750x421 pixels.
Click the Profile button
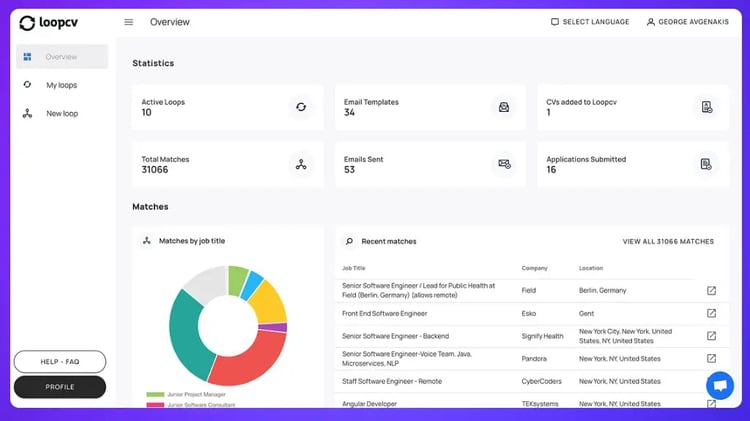point(60,387)
